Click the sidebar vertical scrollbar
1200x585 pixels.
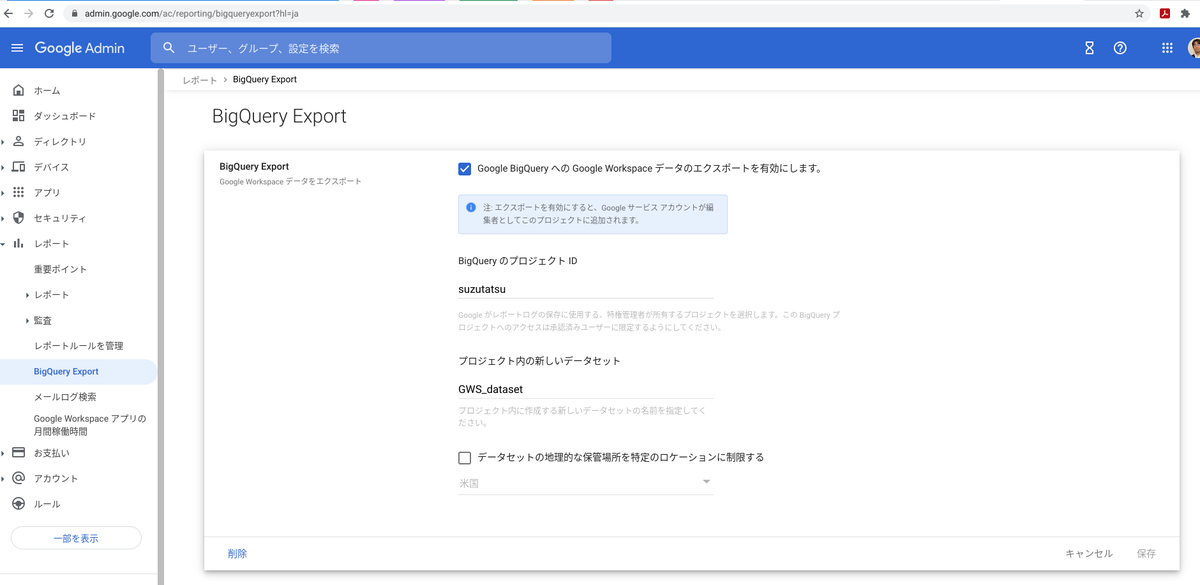pos(161,325)
